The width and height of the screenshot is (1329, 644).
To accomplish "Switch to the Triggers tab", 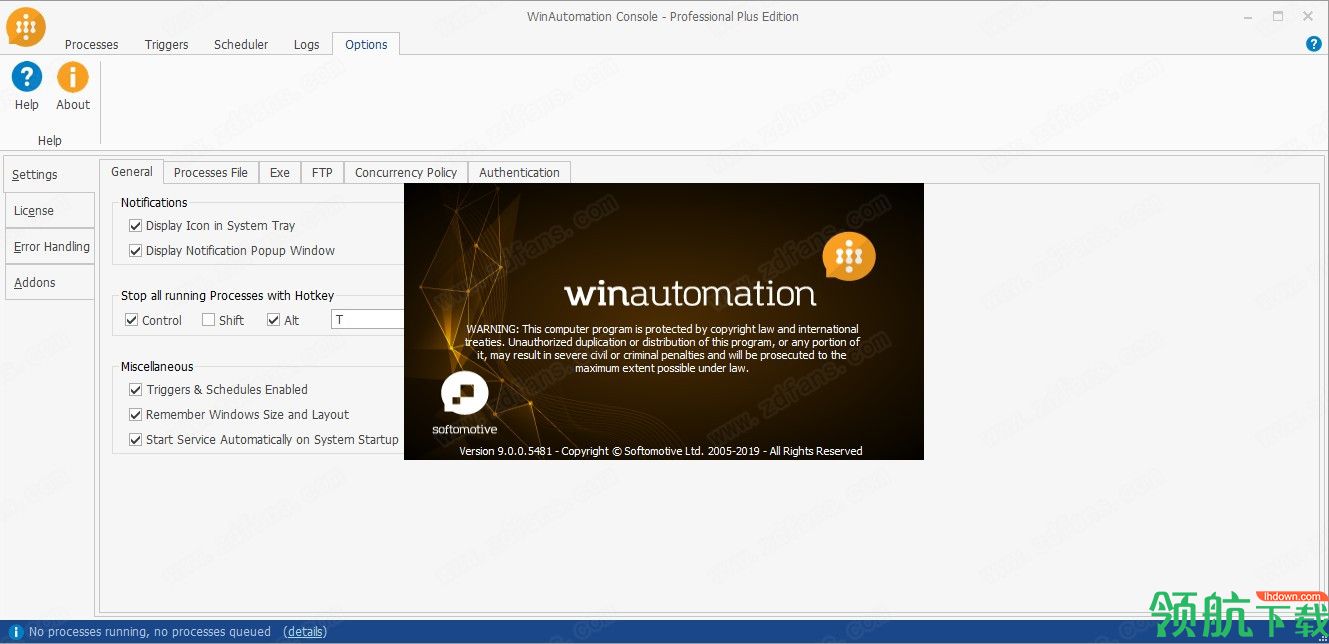I will pos(166,45).
